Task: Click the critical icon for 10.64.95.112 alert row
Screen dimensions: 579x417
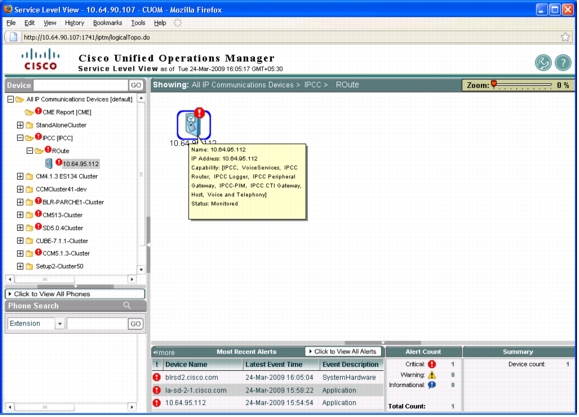Action: click(x=157, y=403)
